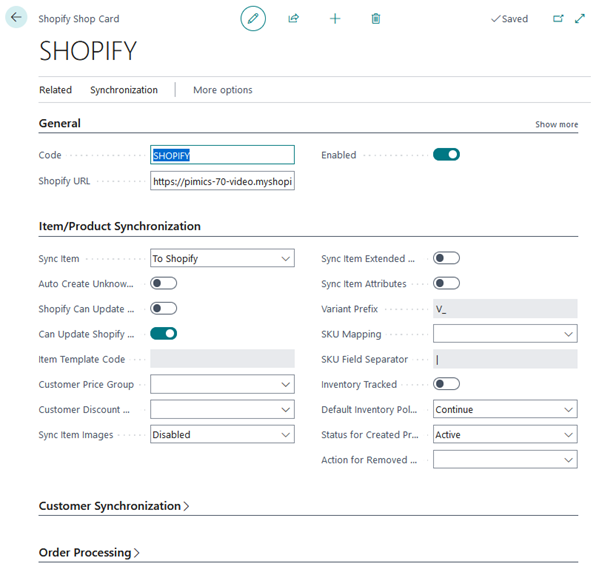Open Customer Price Group dropdown

click(x=222, y=384)
